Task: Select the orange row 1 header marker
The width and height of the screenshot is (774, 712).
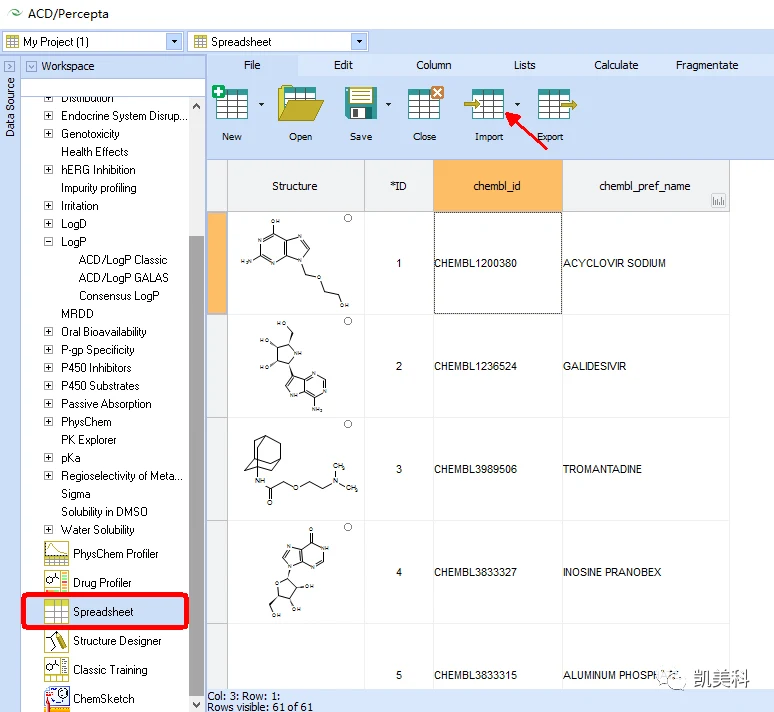Action: 217,263
